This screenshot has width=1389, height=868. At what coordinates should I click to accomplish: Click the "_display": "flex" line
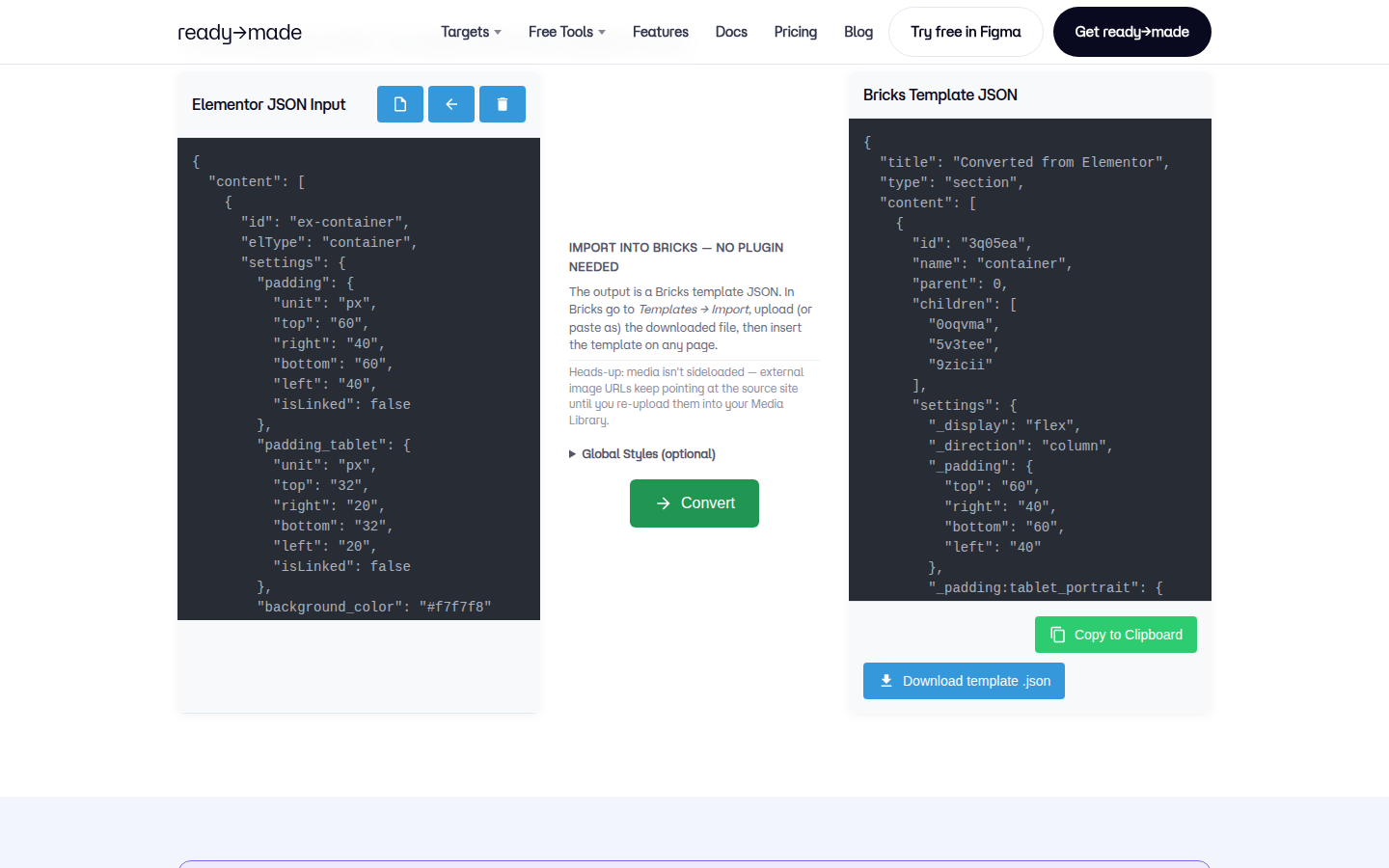1004,425
